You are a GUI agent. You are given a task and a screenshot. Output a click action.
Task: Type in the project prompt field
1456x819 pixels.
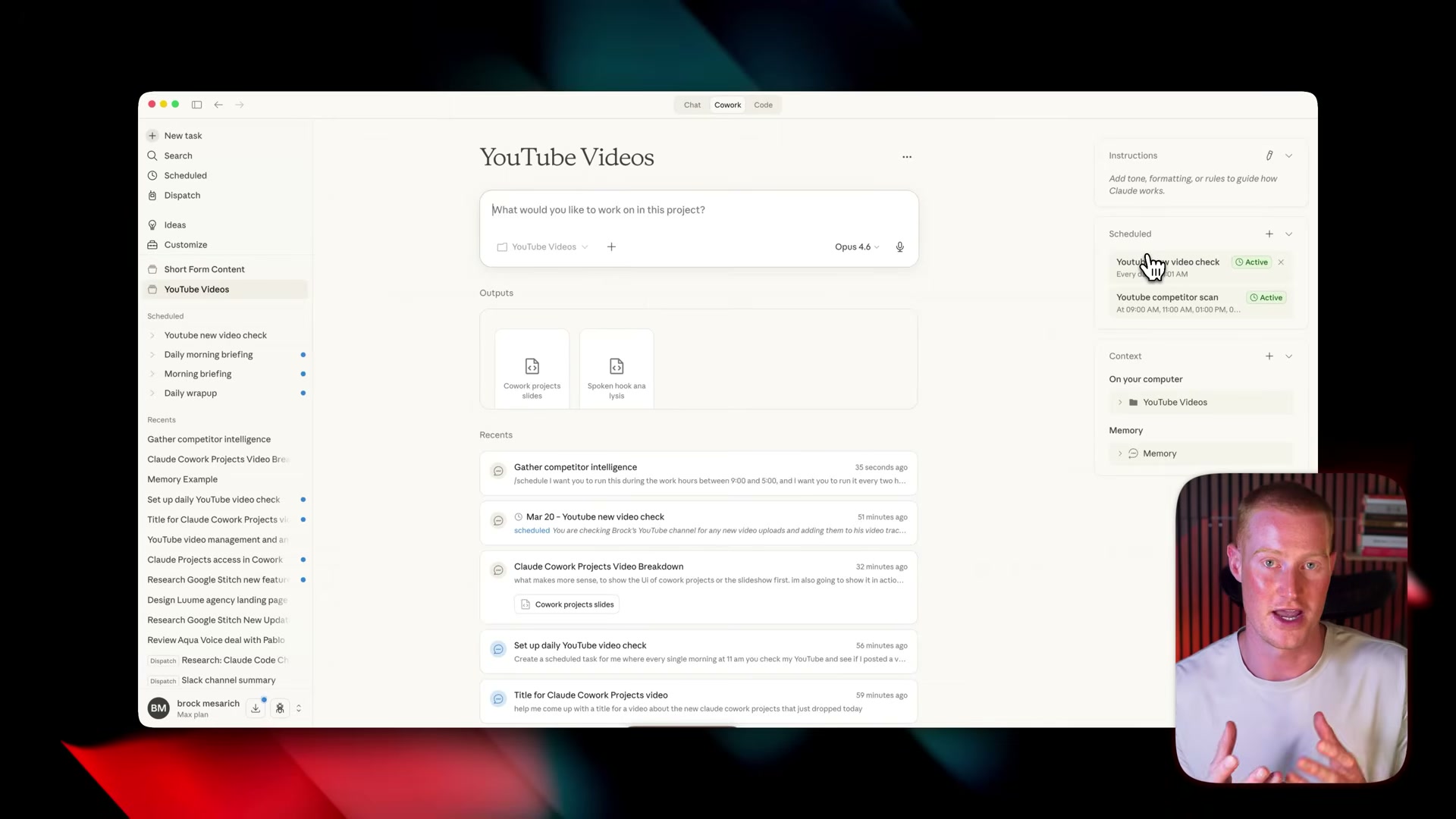click(x=698, y=210)
